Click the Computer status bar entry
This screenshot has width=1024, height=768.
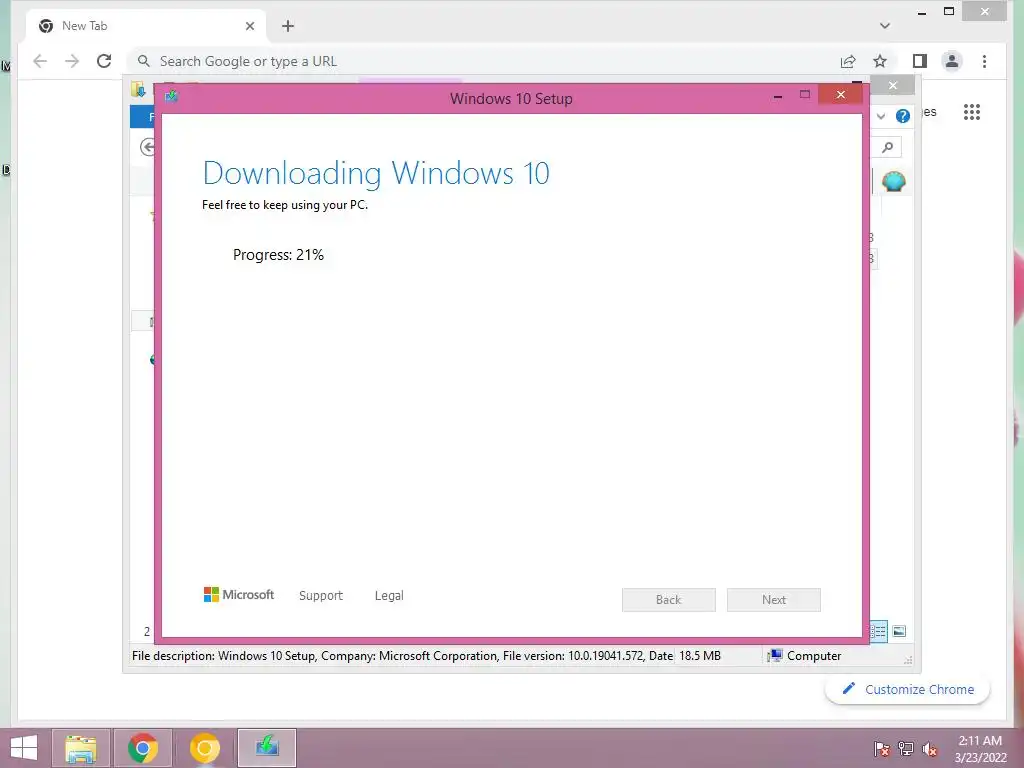(805, 656)
